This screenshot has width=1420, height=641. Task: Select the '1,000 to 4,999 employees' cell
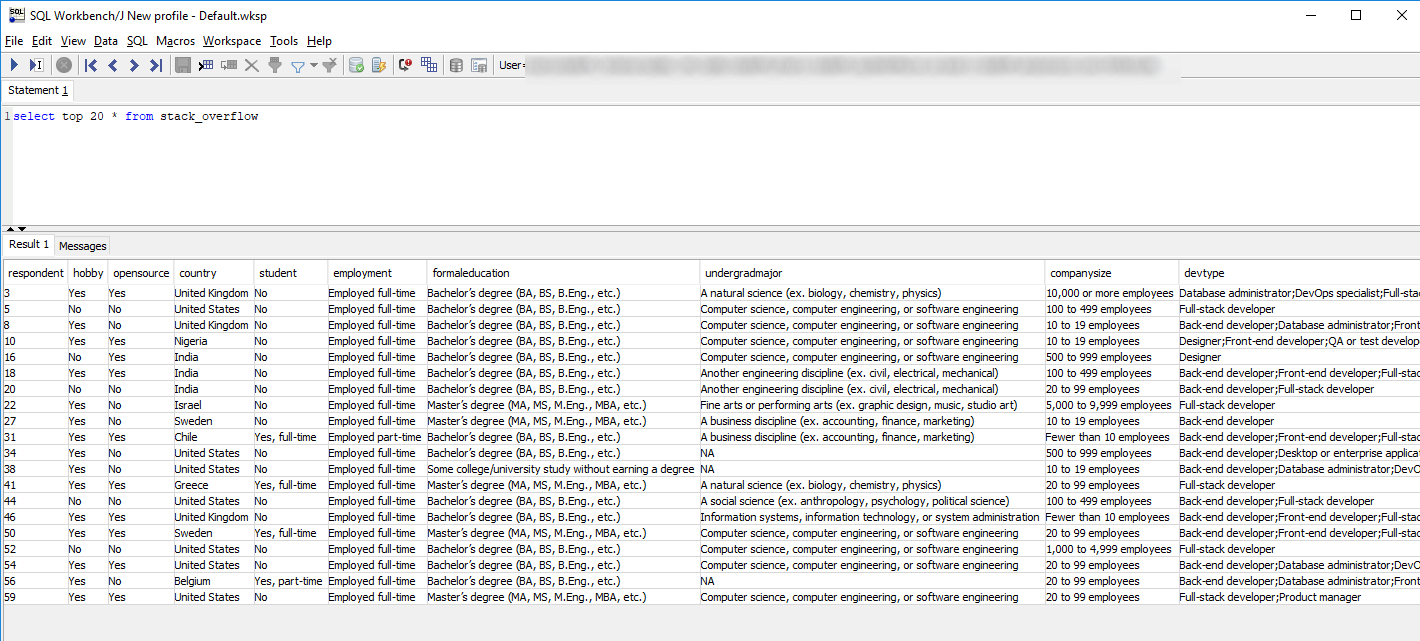click(x=1112, y=549)
